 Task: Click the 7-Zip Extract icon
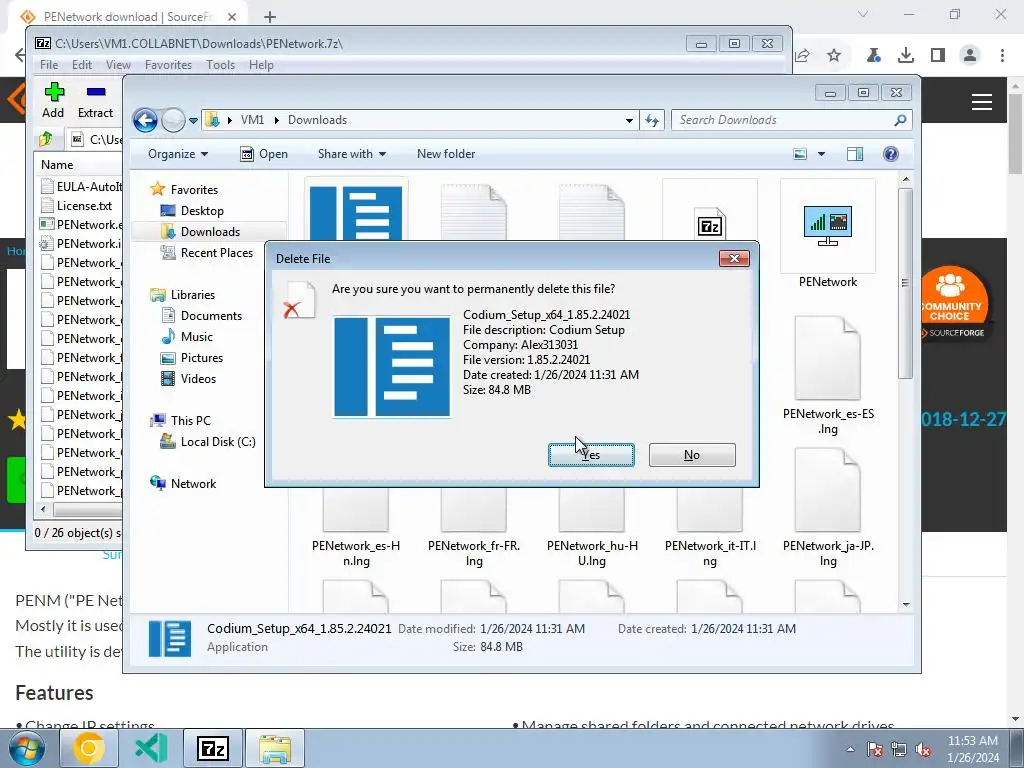pyautogui.click(x=95, y=101)
